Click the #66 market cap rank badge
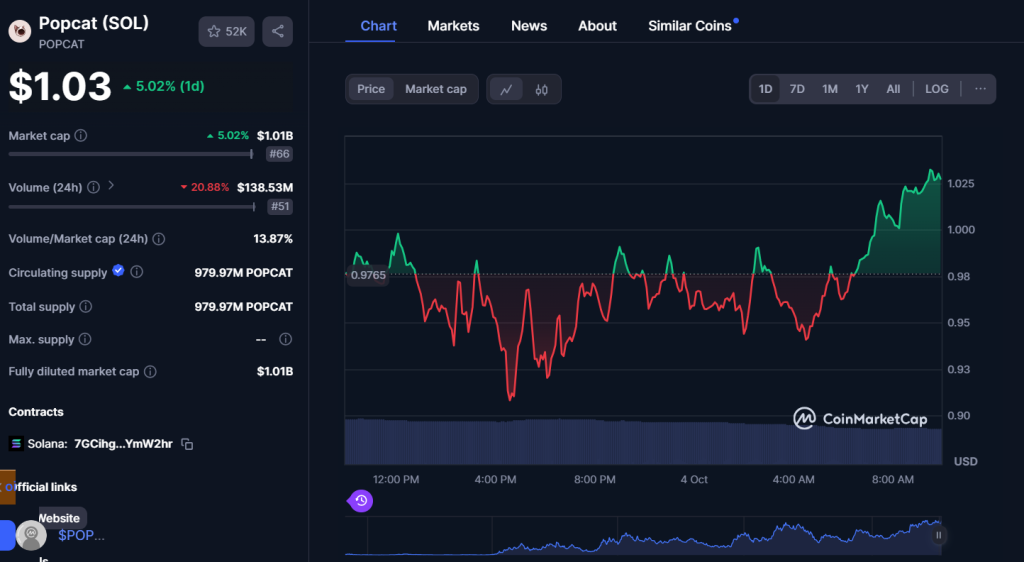Image resolution: width=1024 pixels, height=562 pixels. coord(280,154)
